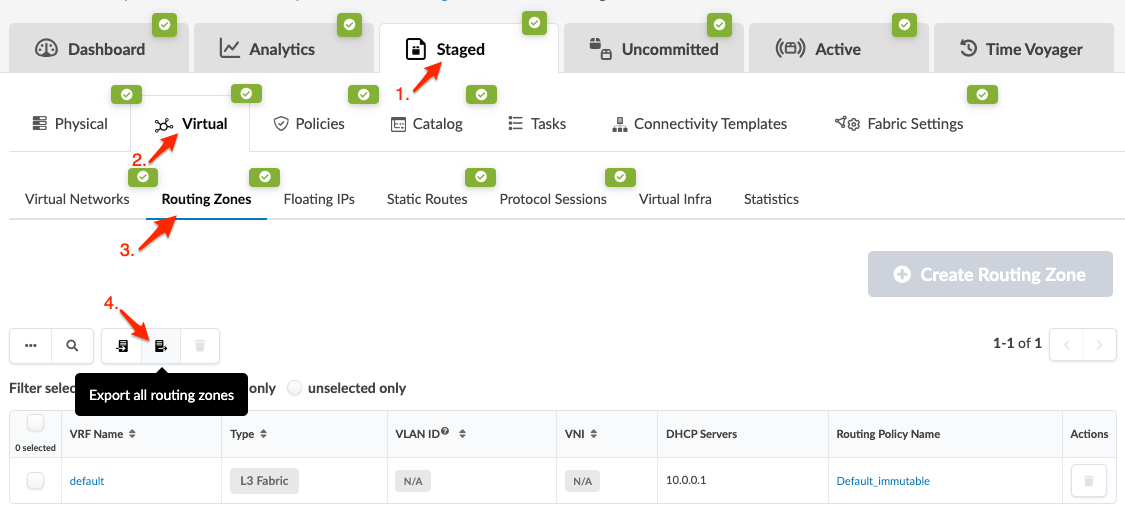Viewport: 1125px width, 512px height.
Task: Open the Virtual Networks sub-tab
Action: click(77, 199)
